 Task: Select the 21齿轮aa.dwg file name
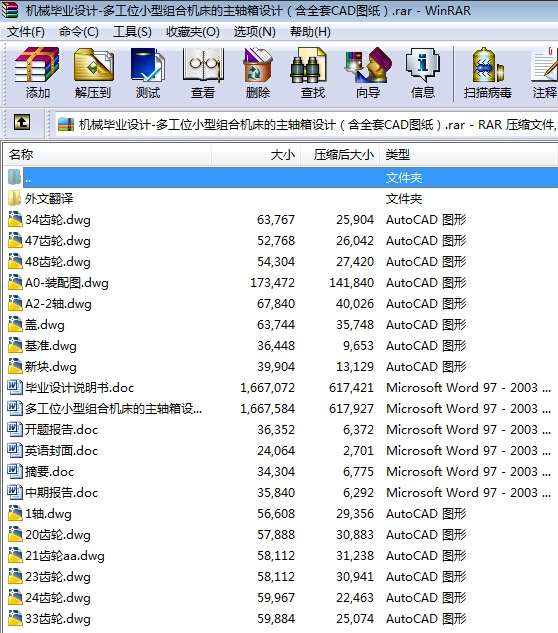tap(65, 555)
